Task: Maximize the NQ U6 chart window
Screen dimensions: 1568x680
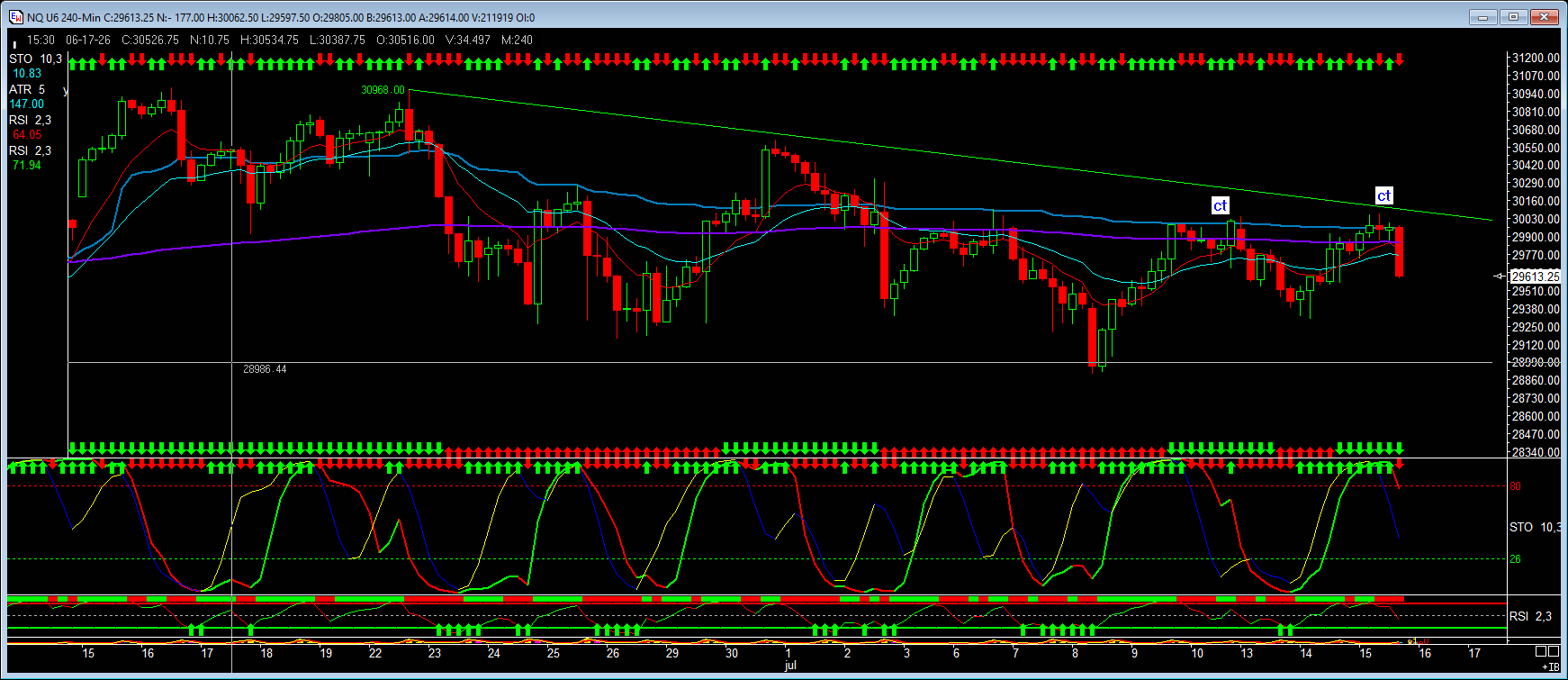Action: point(1514,16)
